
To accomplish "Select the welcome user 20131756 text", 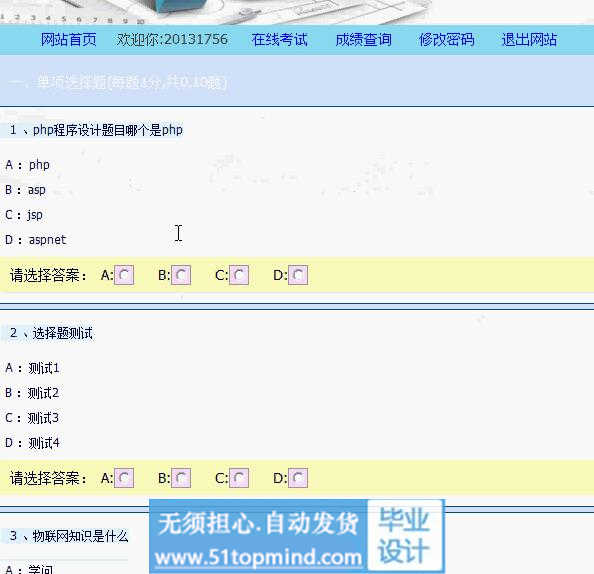I will 172,39.
